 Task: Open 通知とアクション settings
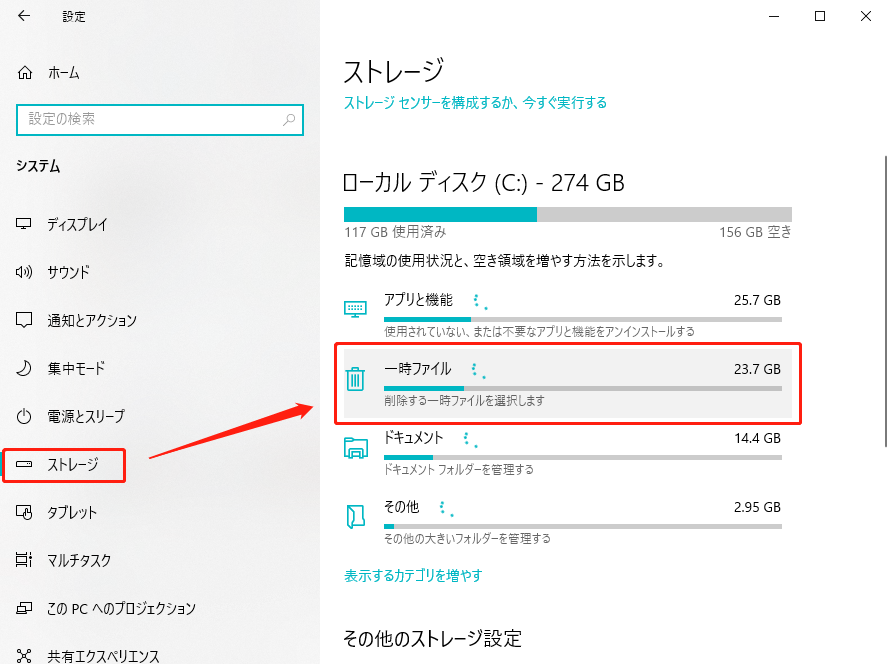(x=160, y=320)
